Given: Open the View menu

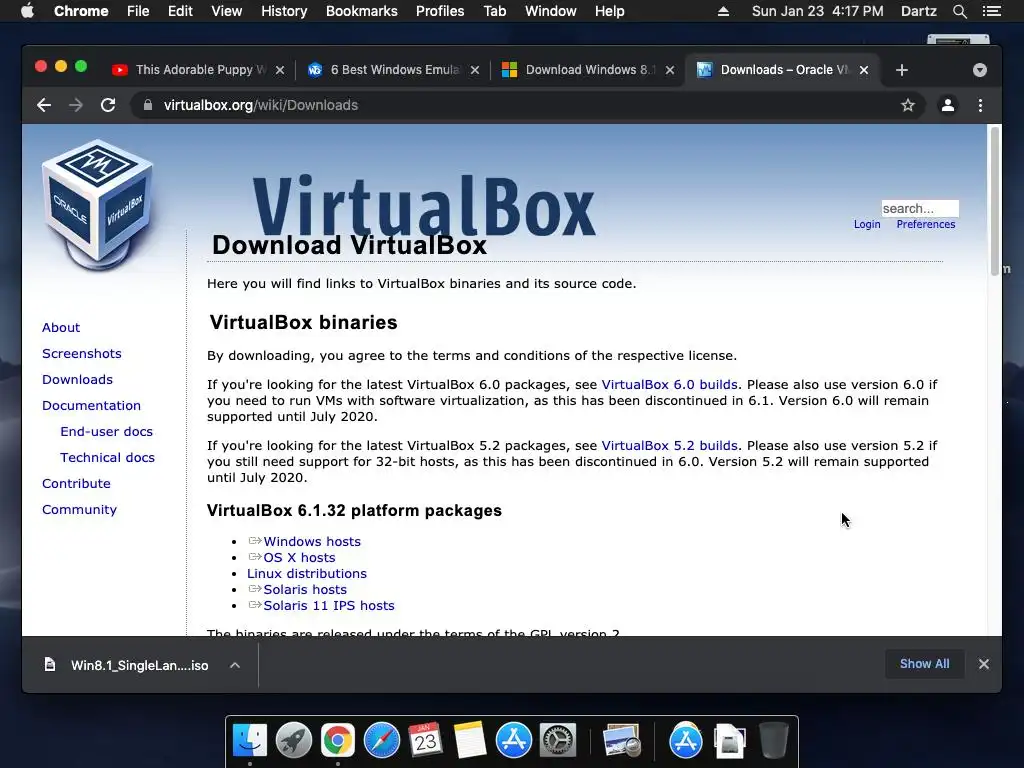Looking at the screenshot, I should 227,11.
